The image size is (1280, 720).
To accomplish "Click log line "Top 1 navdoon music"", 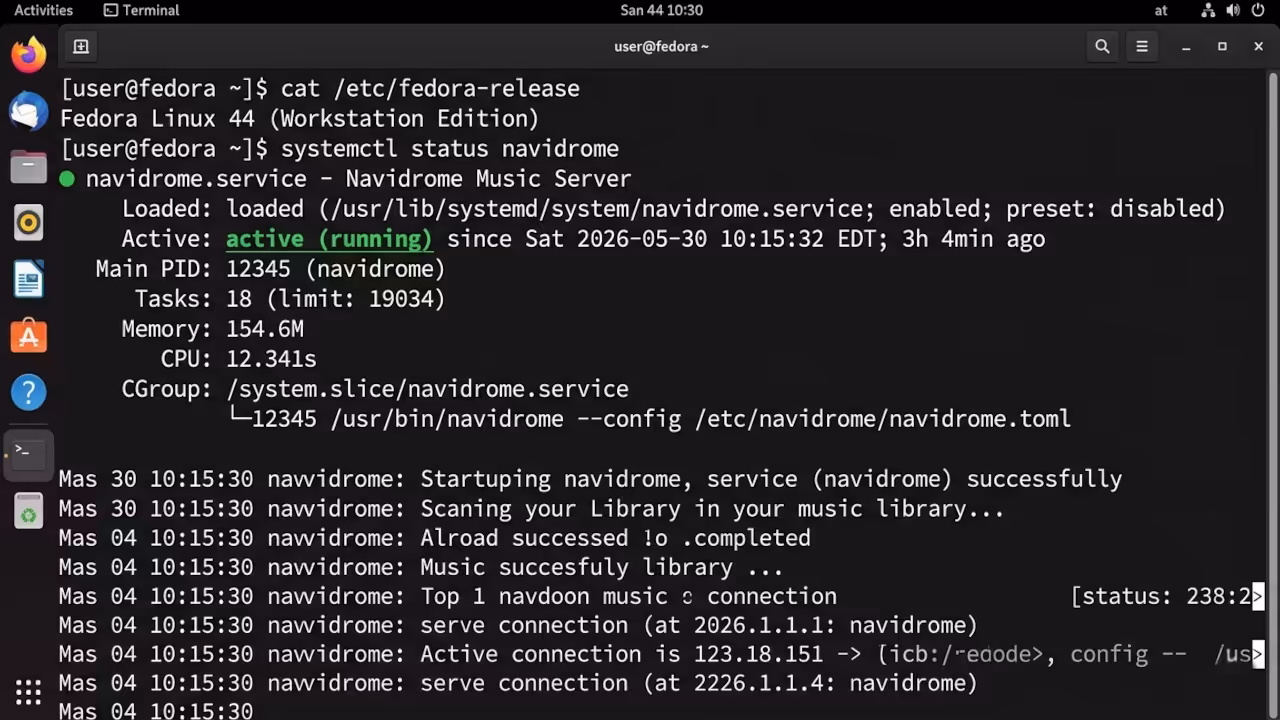I will (448, 597).
